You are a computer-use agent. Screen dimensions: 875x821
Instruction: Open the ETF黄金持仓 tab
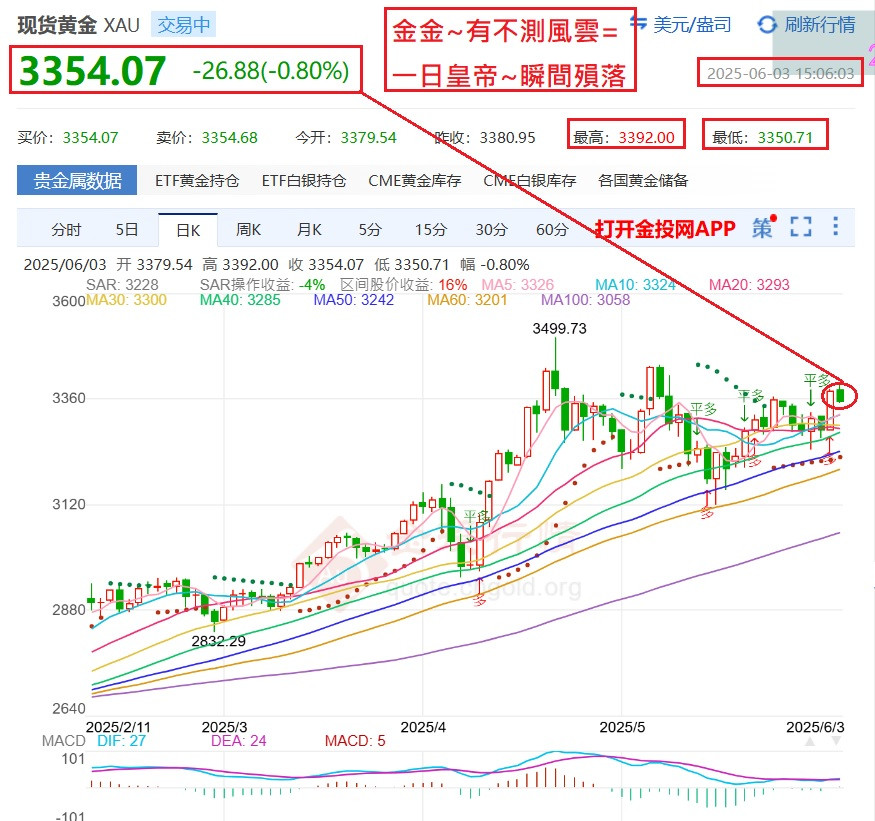(197, 180)
